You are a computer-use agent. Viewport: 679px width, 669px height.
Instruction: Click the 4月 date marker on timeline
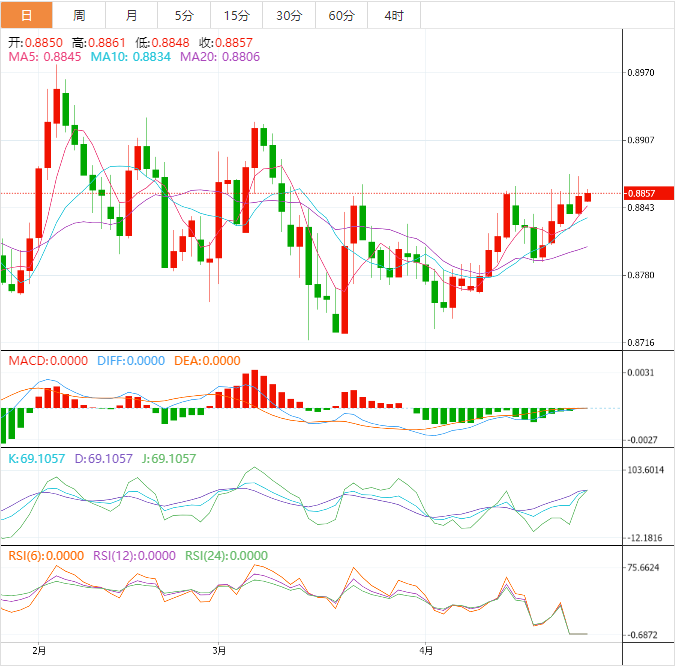click(x=426, y=650)
